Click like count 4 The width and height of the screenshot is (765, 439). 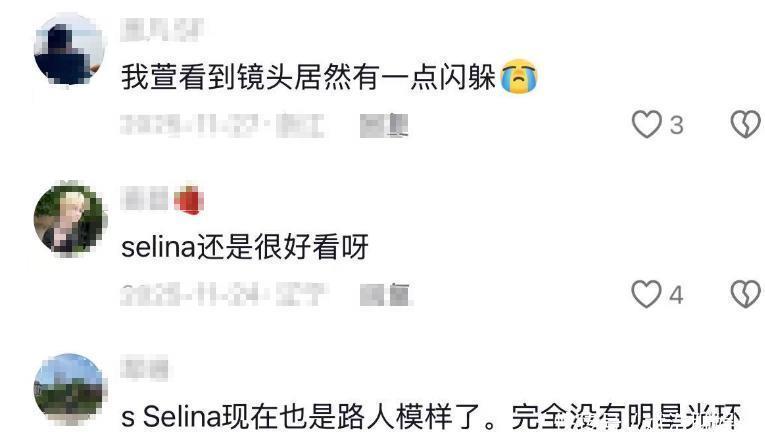676,295
